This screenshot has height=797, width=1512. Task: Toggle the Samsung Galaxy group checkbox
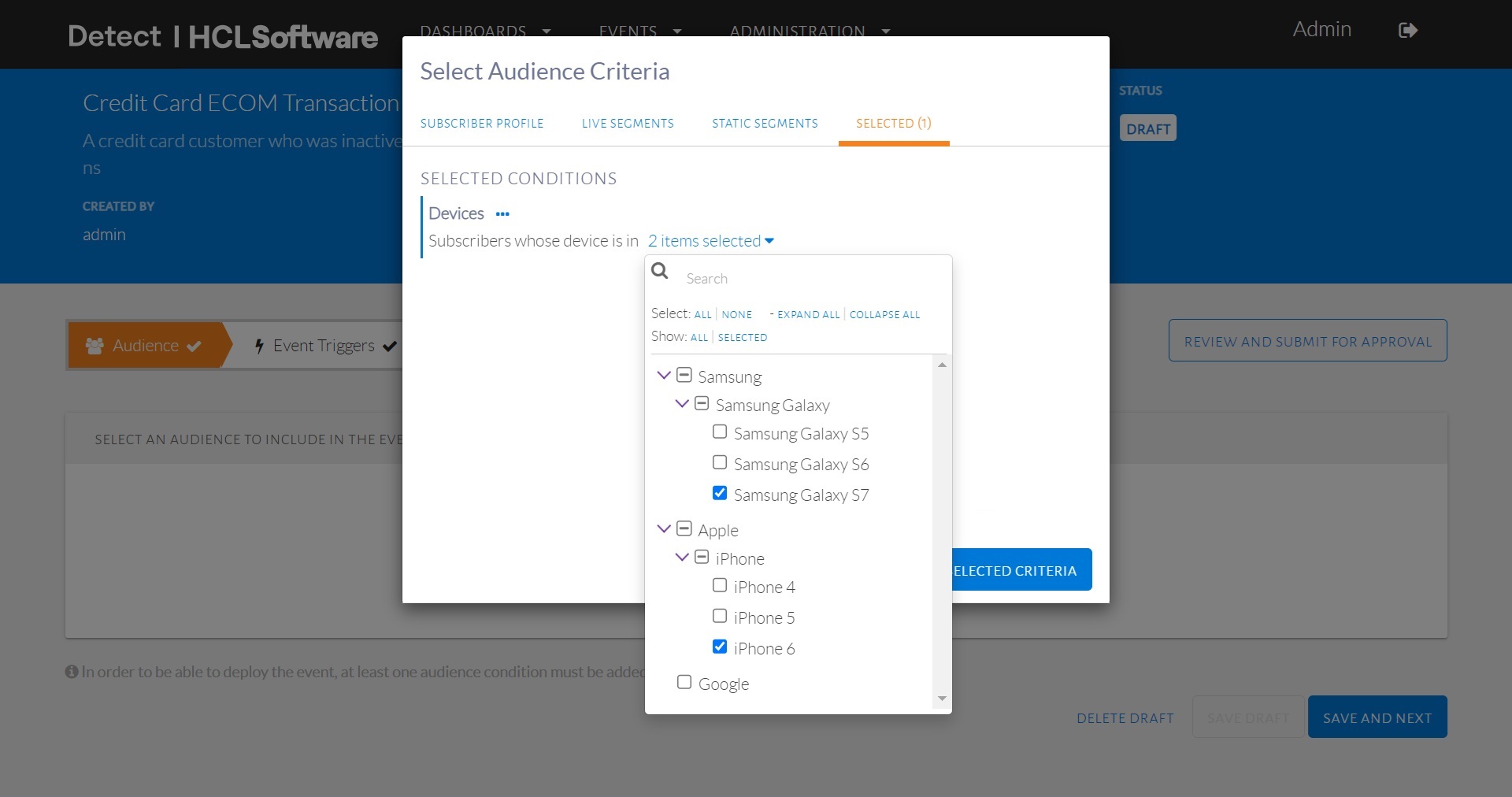[702, 403]
